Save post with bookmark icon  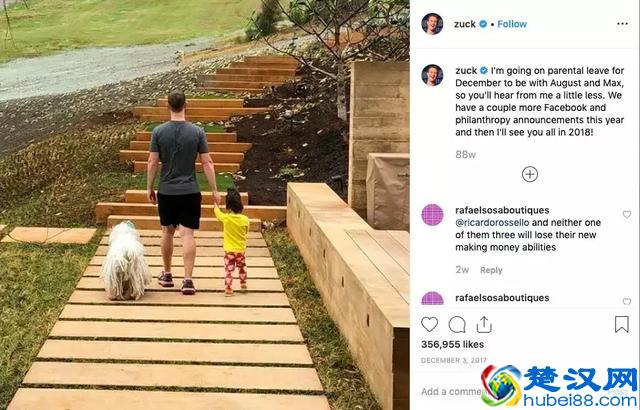pyautogui.click(x=622, y=324)
